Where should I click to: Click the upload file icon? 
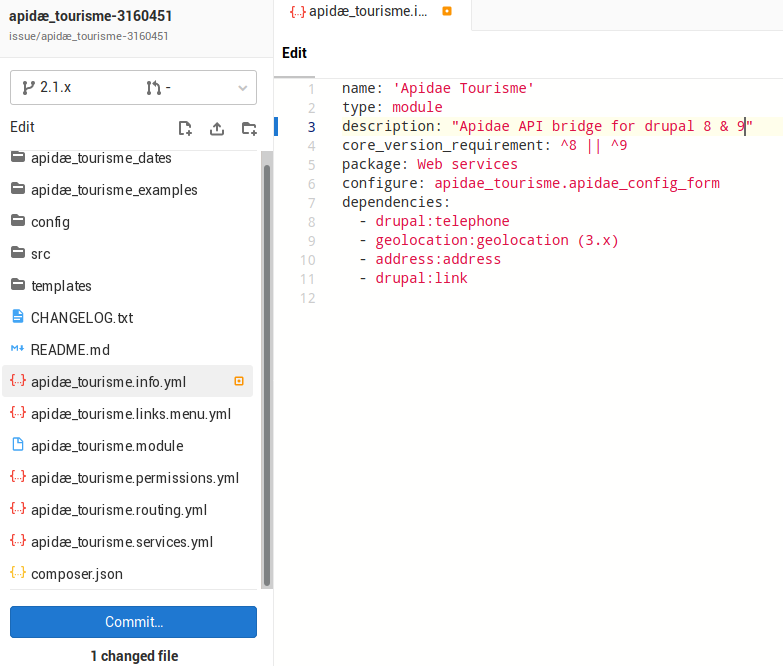[217, 128]
